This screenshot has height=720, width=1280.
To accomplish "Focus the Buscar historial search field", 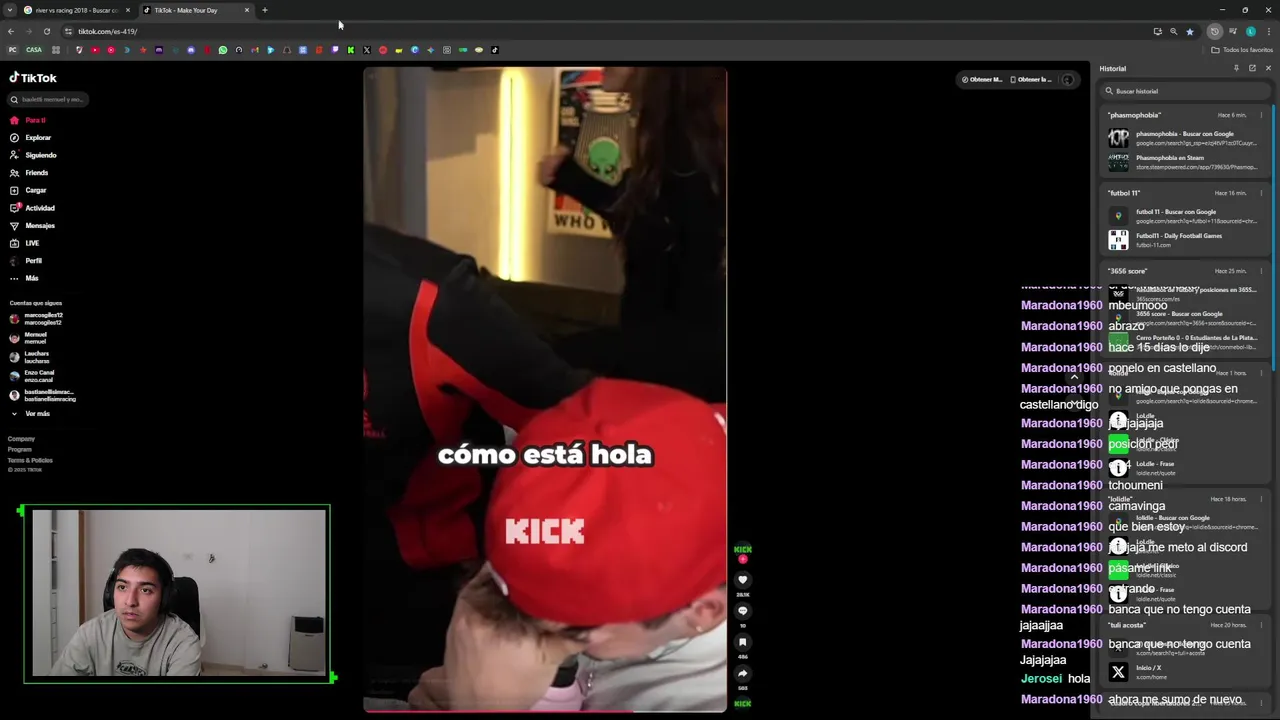I will coord(1186,91).
